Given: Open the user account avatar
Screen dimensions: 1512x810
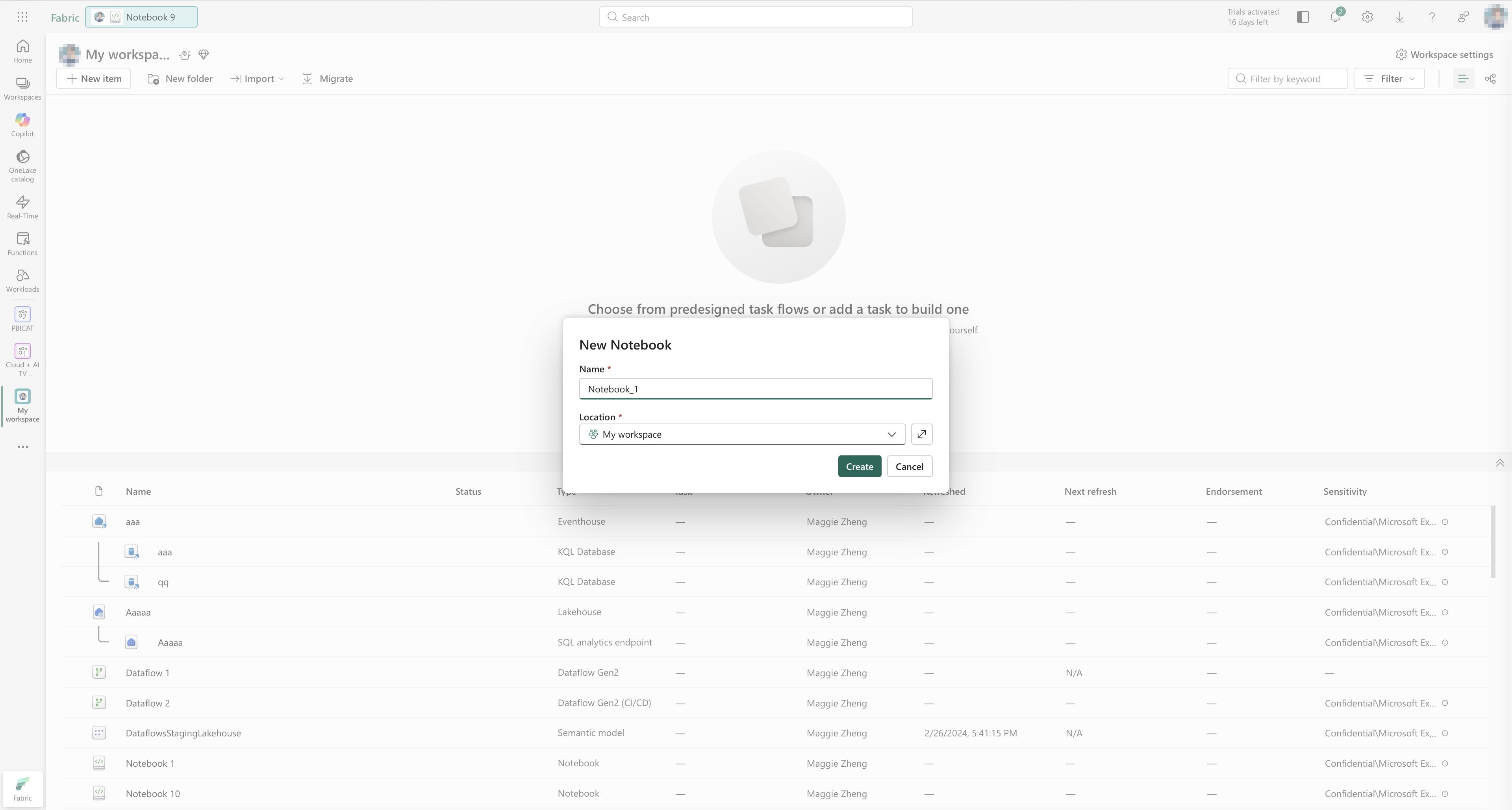Looking at the screenshot, I should coord(1495,17).
